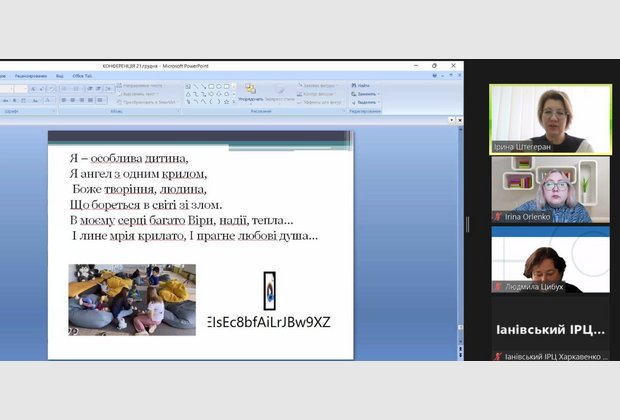Screen dimensions: 620x420
Task: Select the children on beanbags photo
Action: [132, 300]
